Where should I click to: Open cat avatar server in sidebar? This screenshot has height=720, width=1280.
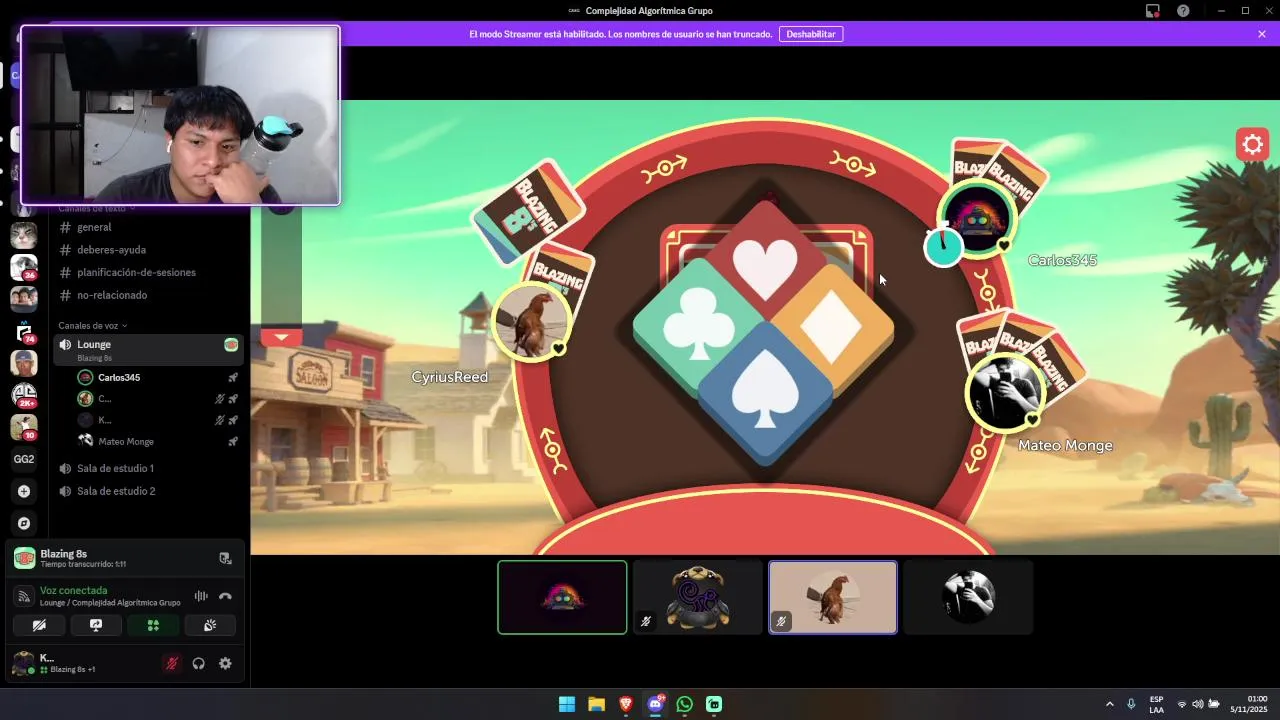pos(24,235)
